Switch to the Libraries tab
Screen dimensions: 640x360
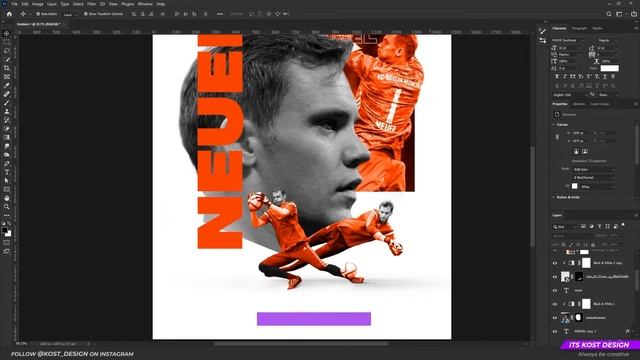[x=579, y=104]
